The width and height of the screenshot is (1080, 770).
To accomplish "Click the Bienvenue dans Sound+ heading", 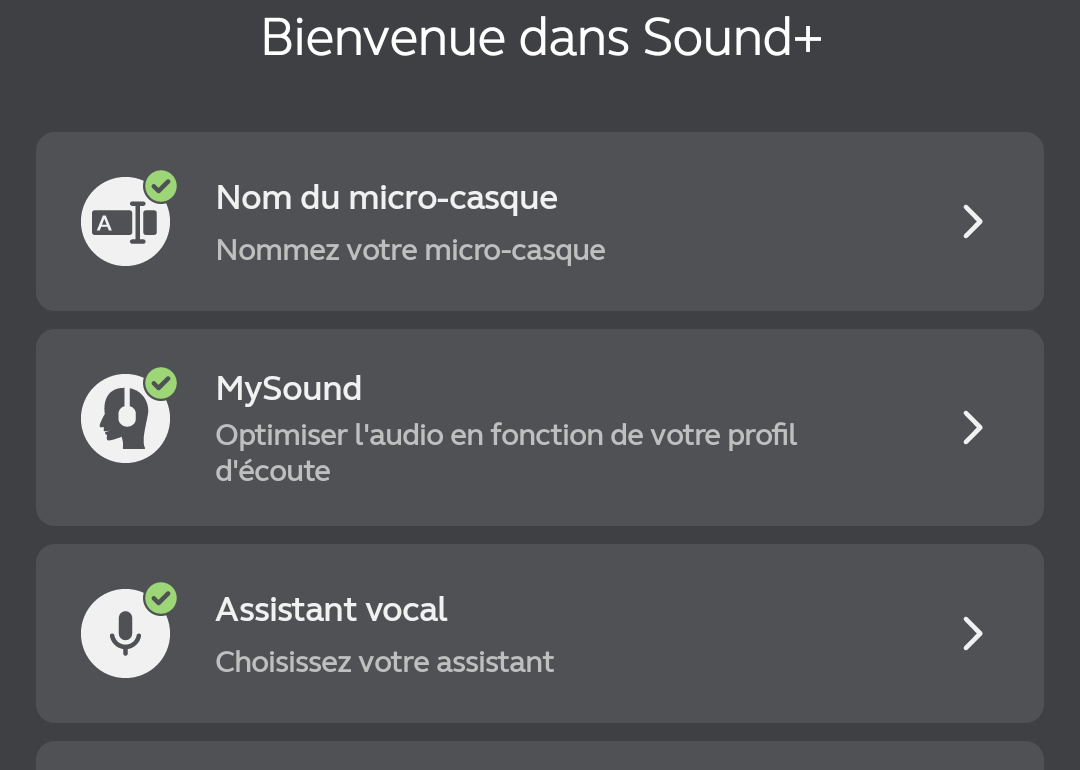I will click(541, 37).
